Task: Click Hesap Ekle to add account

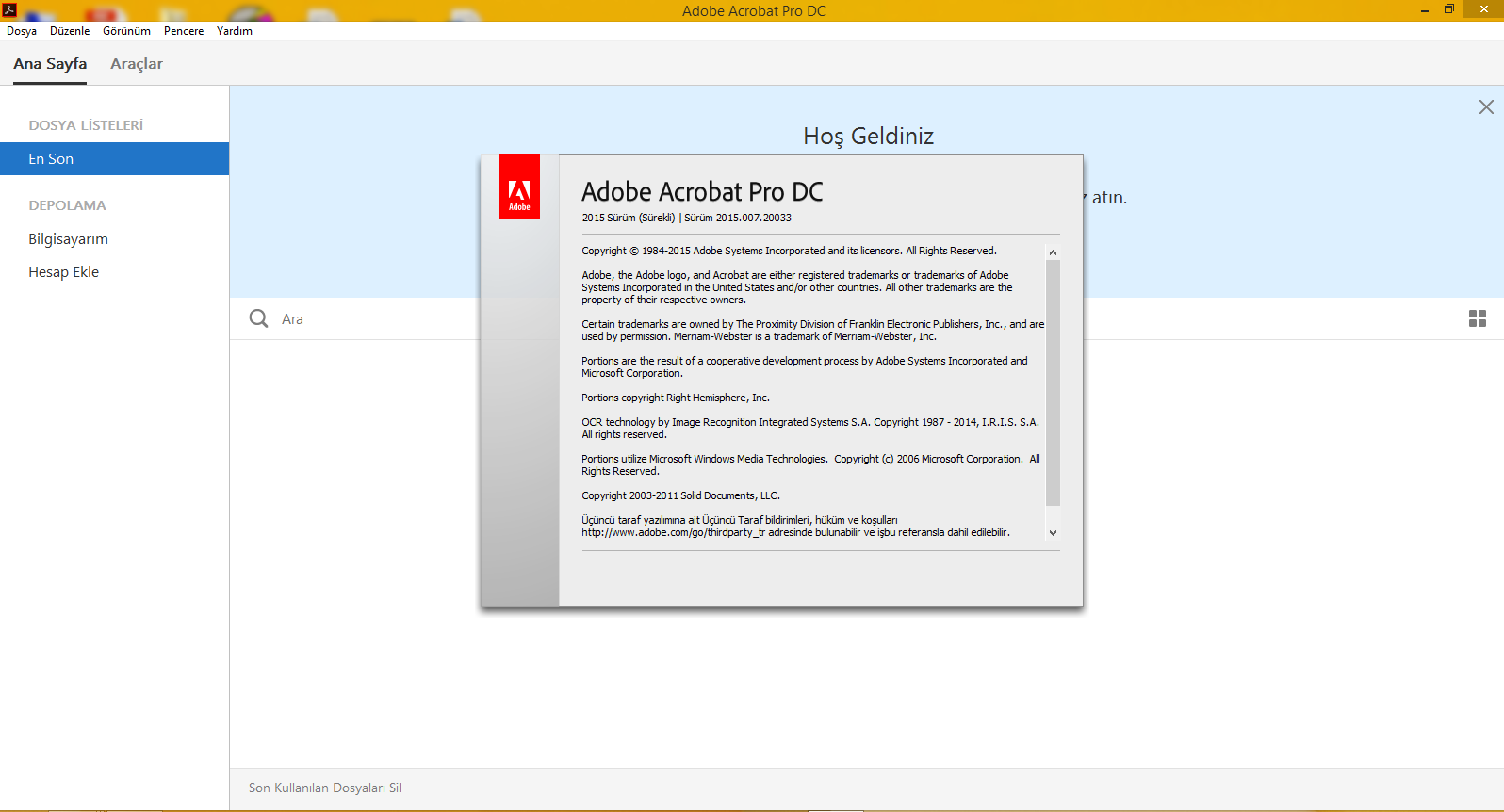Action: coord(63,272)
